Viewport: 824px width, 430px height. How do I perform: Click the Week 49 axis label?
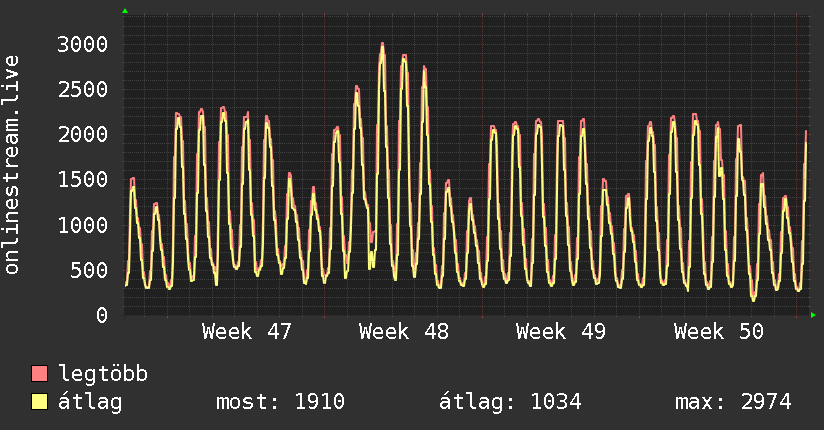click(561, 332)
